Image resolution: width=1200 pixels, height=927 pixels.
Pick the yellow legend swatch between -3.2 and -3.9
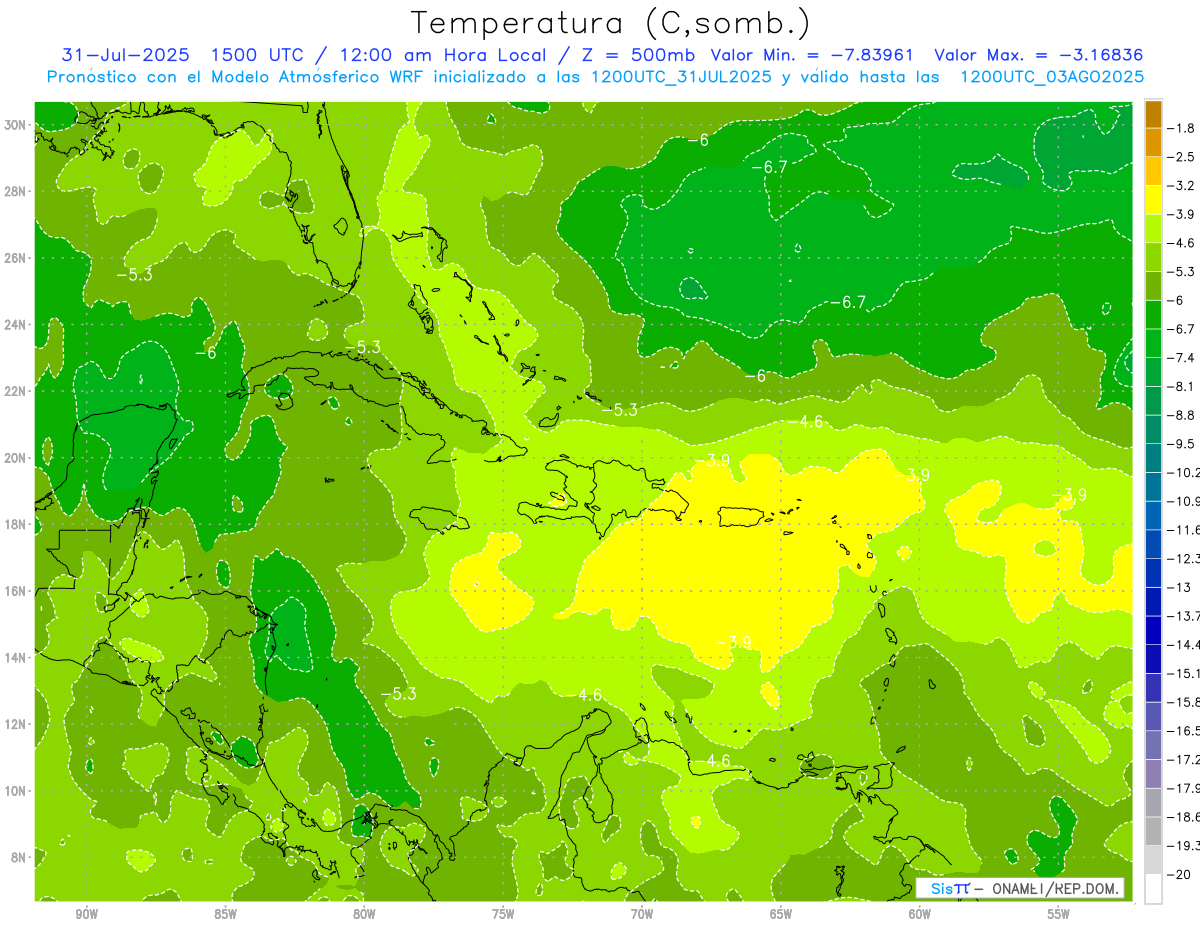(1153, 200)
